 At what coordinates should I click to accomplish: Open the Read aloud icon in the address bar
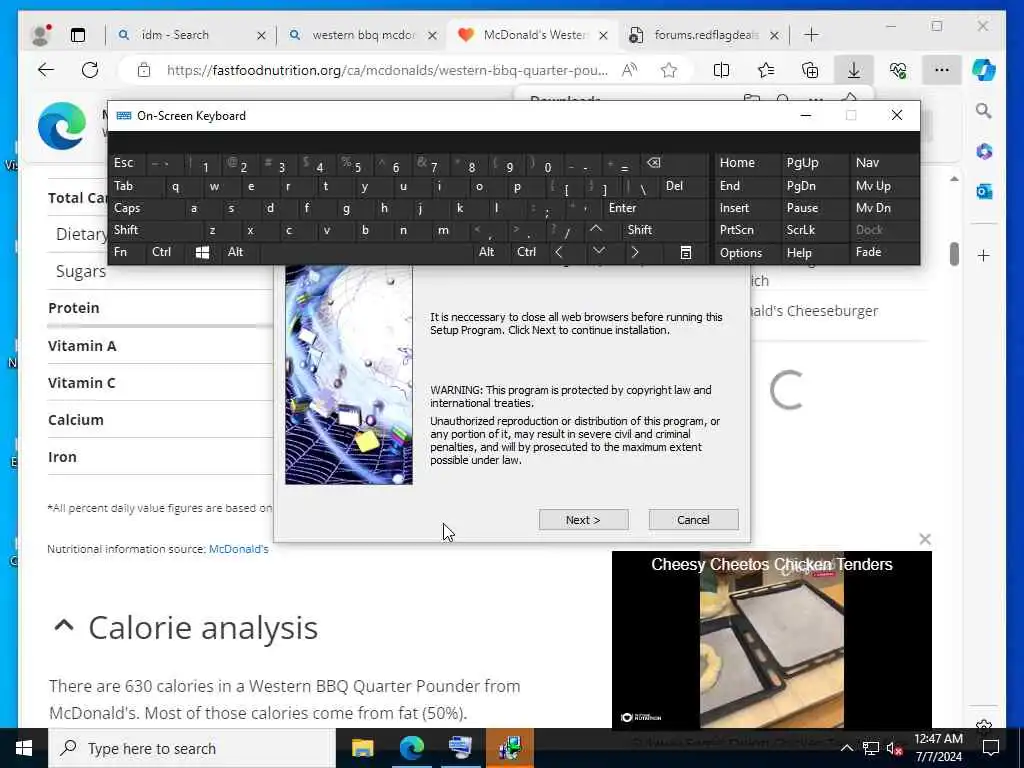(x=630, y=70)
